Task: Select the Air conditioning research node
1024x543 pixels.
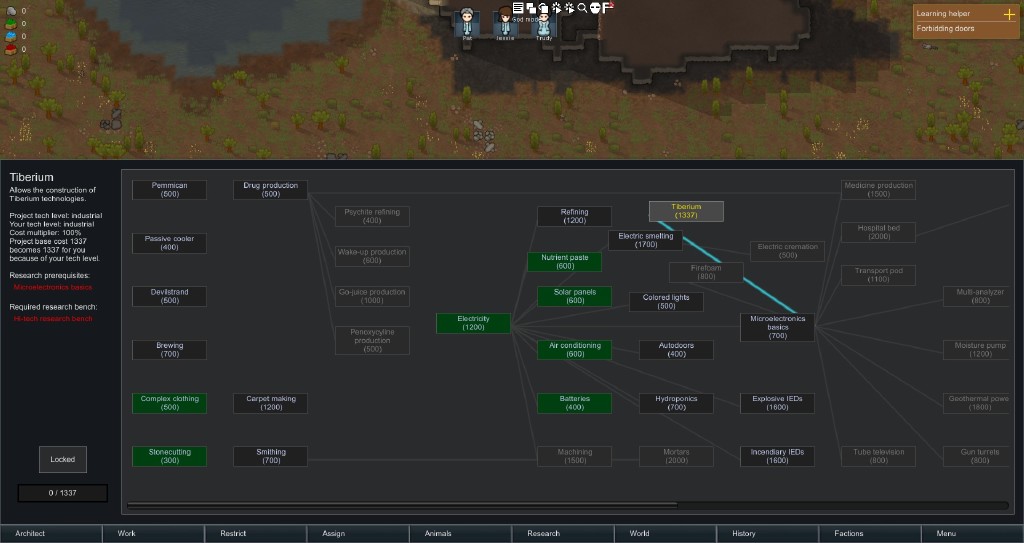Action: point(575,350)
